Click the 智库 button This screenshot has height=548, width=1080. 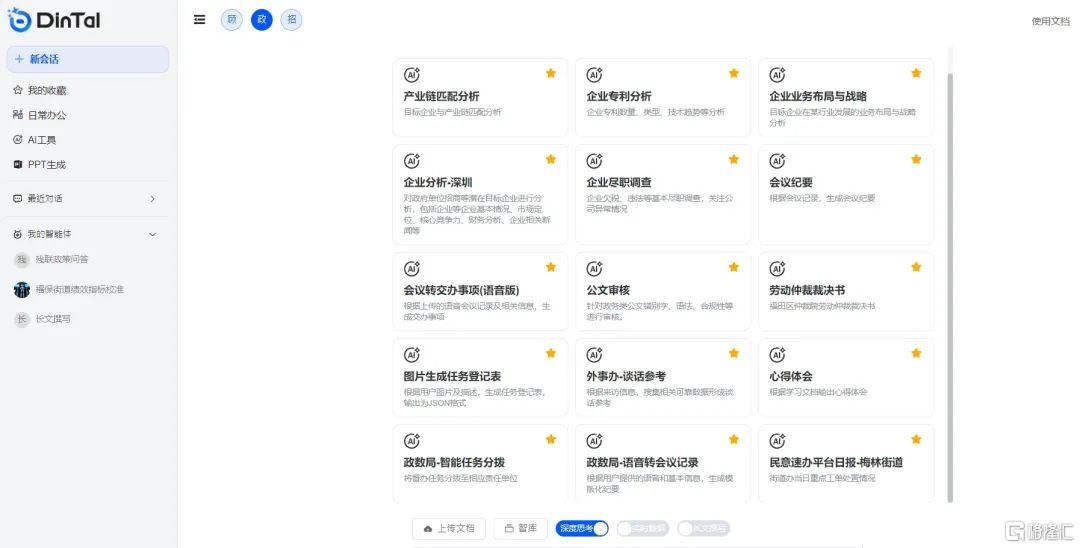pyautogui.click(x=521, y=528)
